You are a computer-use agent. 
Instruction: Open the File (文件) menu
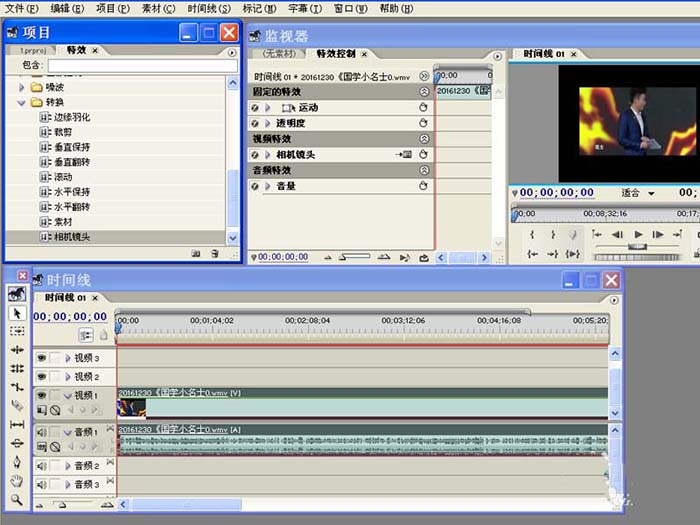tap(21, 8)
